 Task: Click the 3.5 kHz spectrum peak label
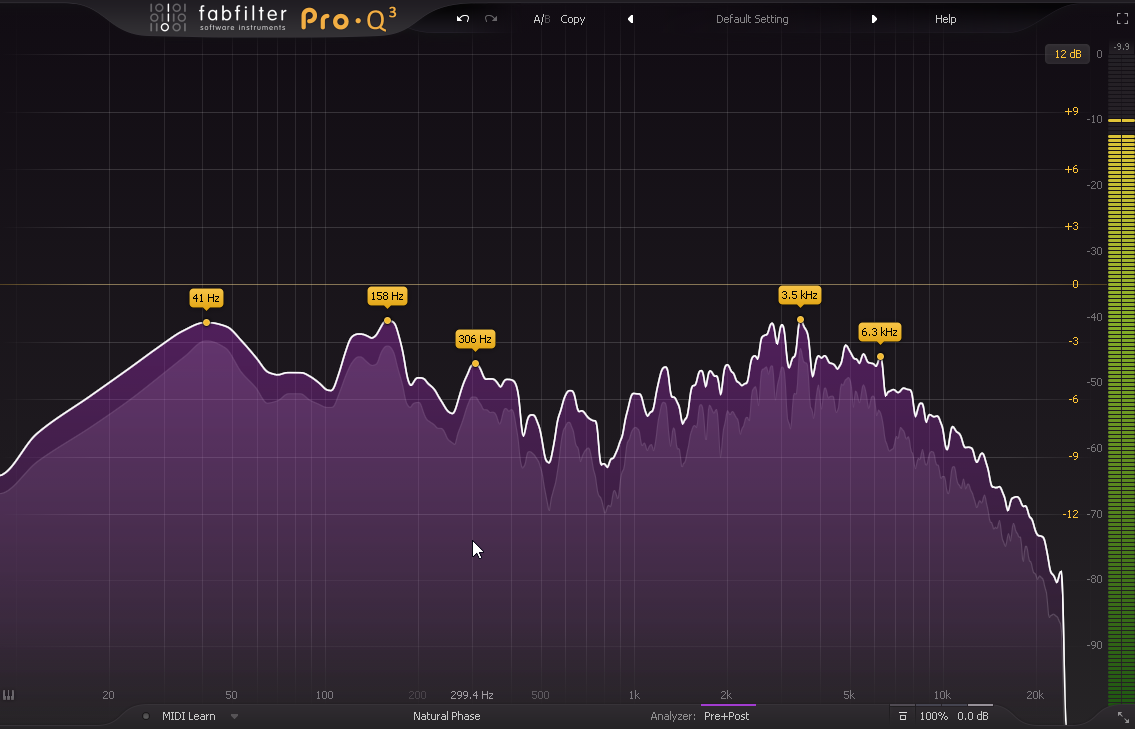(x=799, y=295)
